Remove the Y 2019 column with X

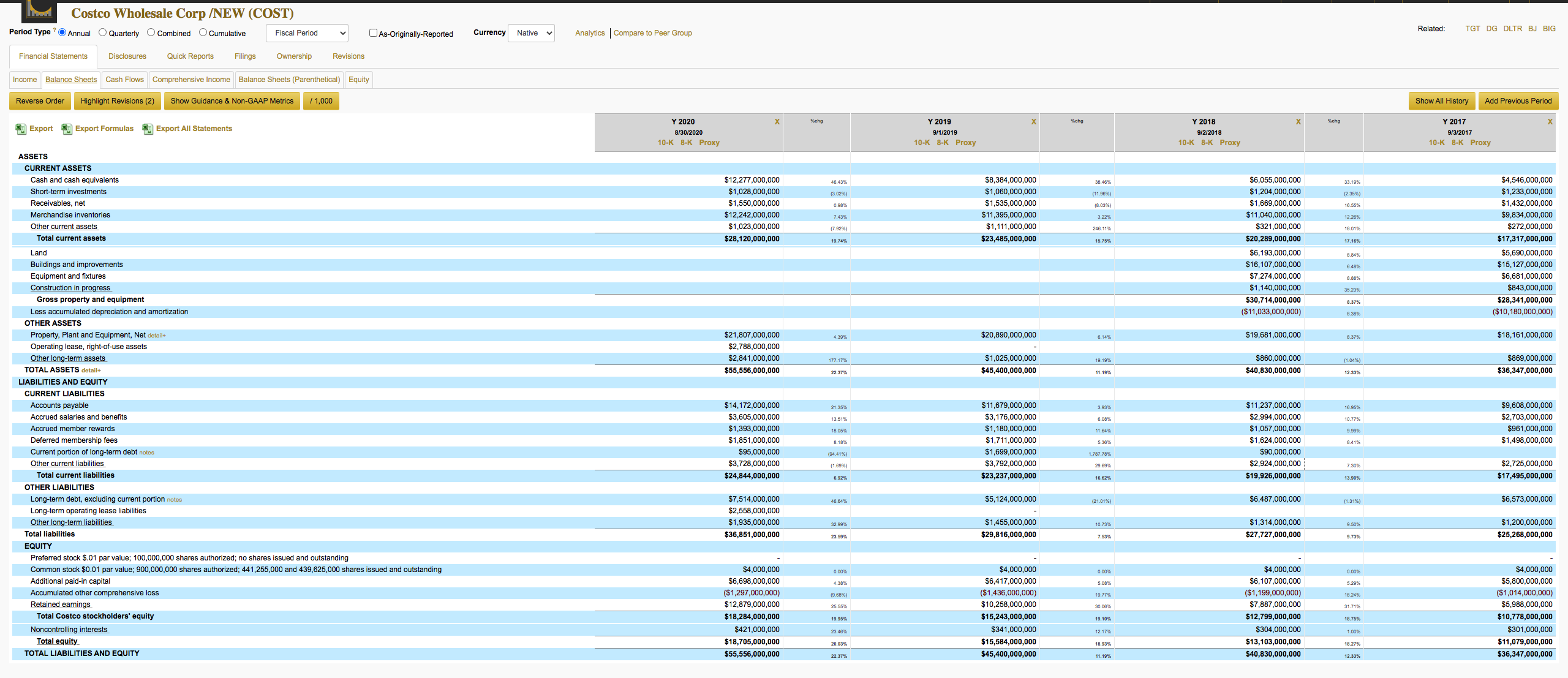[x=1034, y=122]
